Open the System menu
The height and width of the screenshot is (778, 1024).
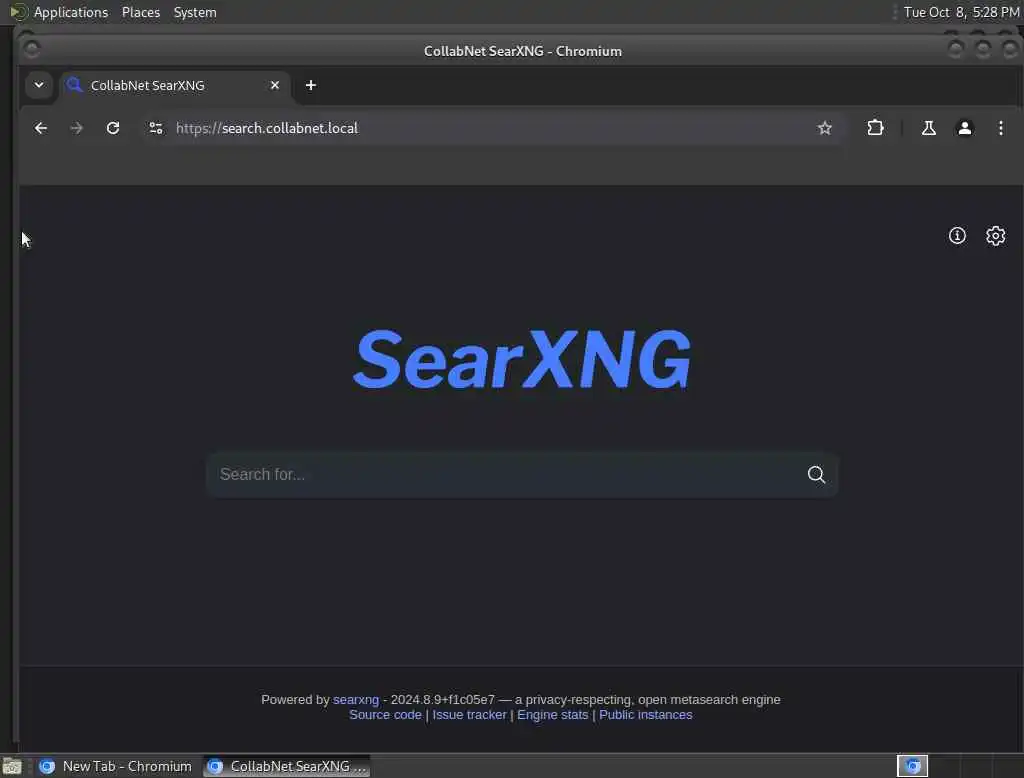tap(195, 12)
